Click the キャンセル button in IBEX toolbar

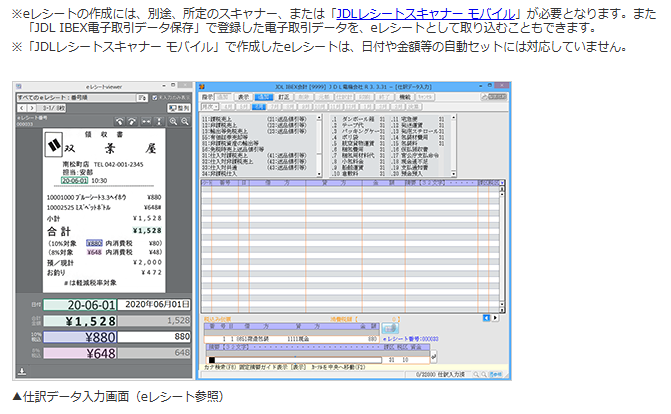425,97
